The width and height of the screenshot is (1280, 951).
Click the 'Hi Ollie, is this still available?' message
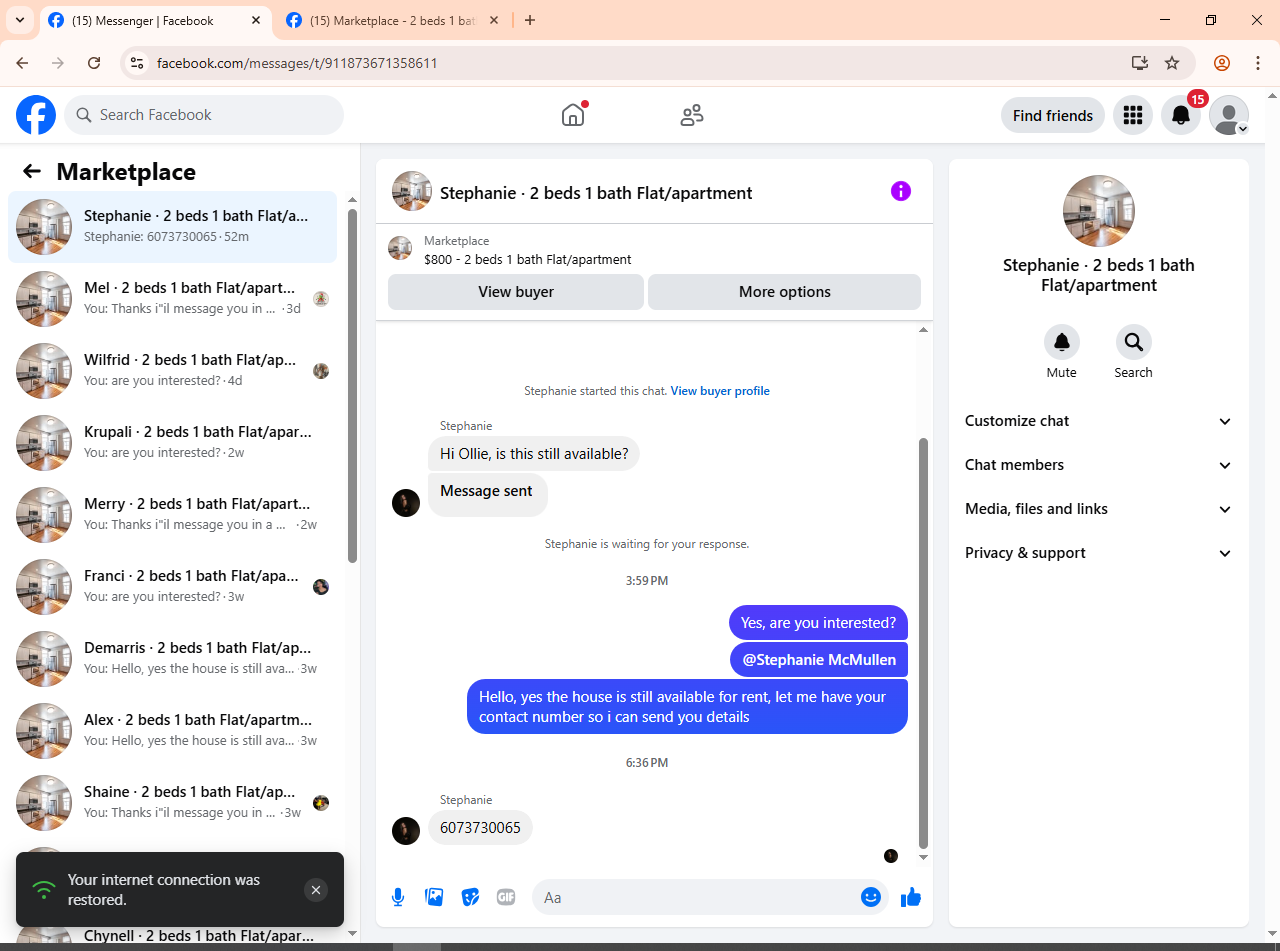(x=534, y=453)
